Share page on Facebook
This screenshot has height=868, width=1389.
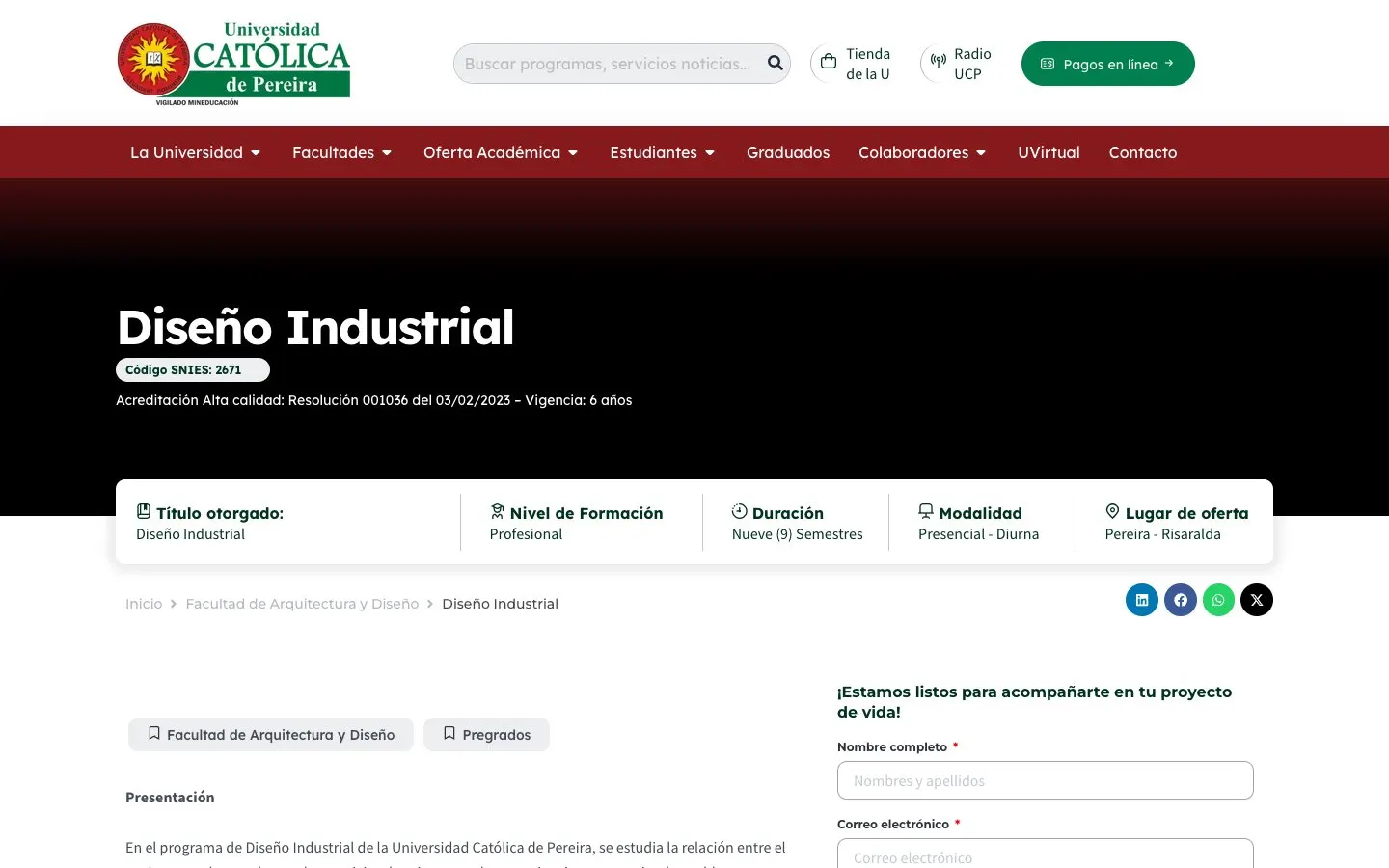(x=1181, y=600)
